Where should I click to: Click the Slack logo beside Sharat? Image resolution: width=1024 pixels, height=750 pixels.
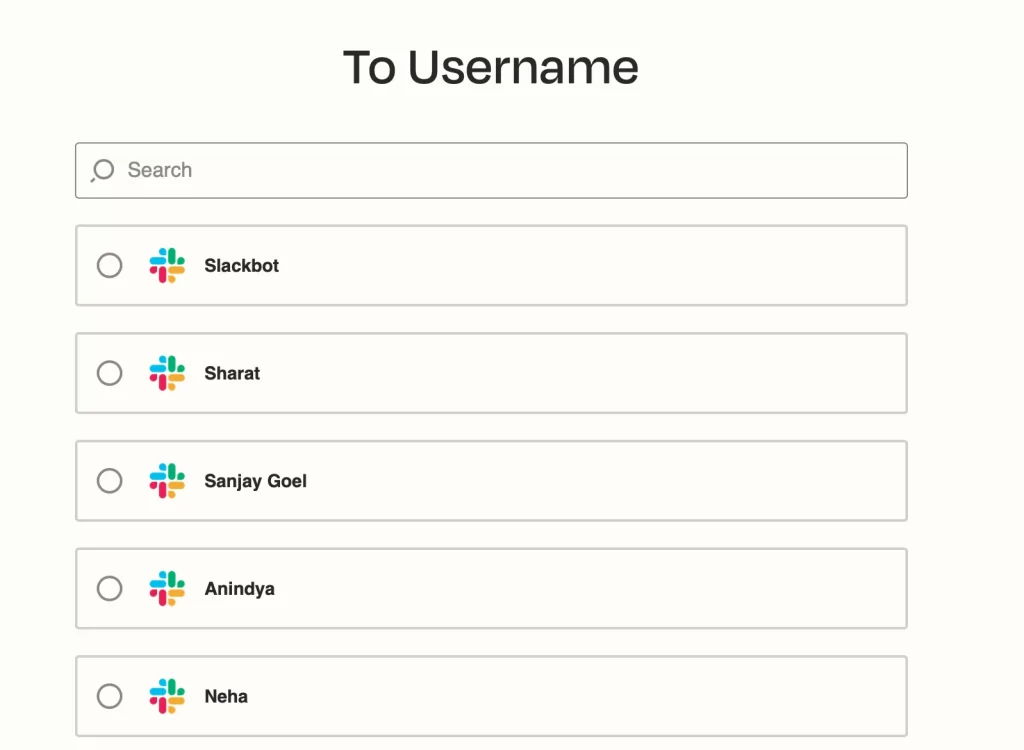click(x=167, y=374)
